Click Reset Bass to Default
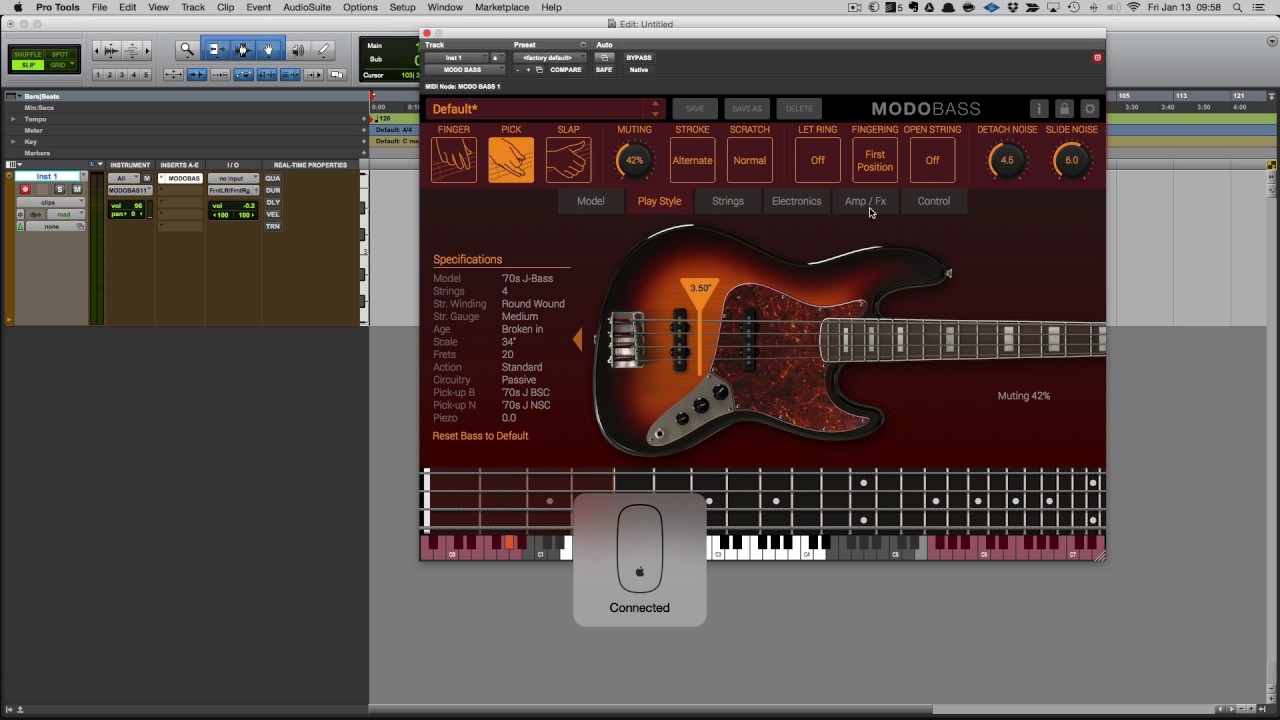This screenshot has width=1280, height=720. (480, 436)
